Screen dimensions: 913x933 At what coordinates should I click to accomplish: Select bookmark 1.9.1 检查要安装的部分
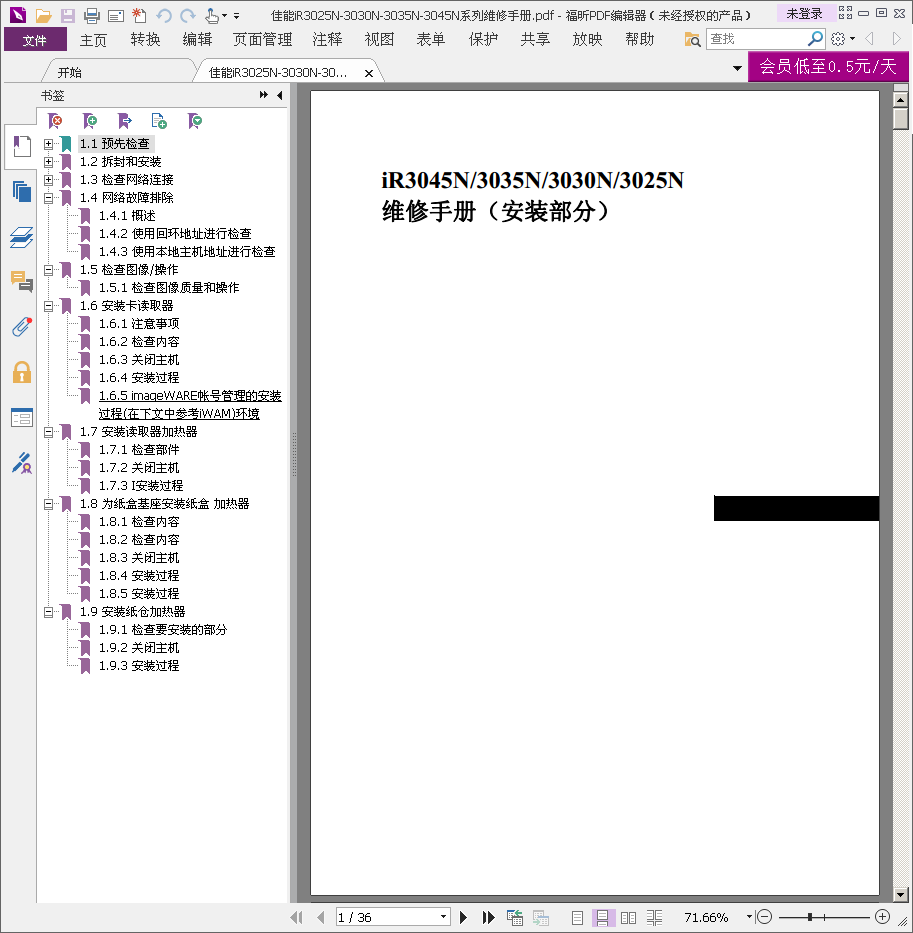tap(162, 630)
